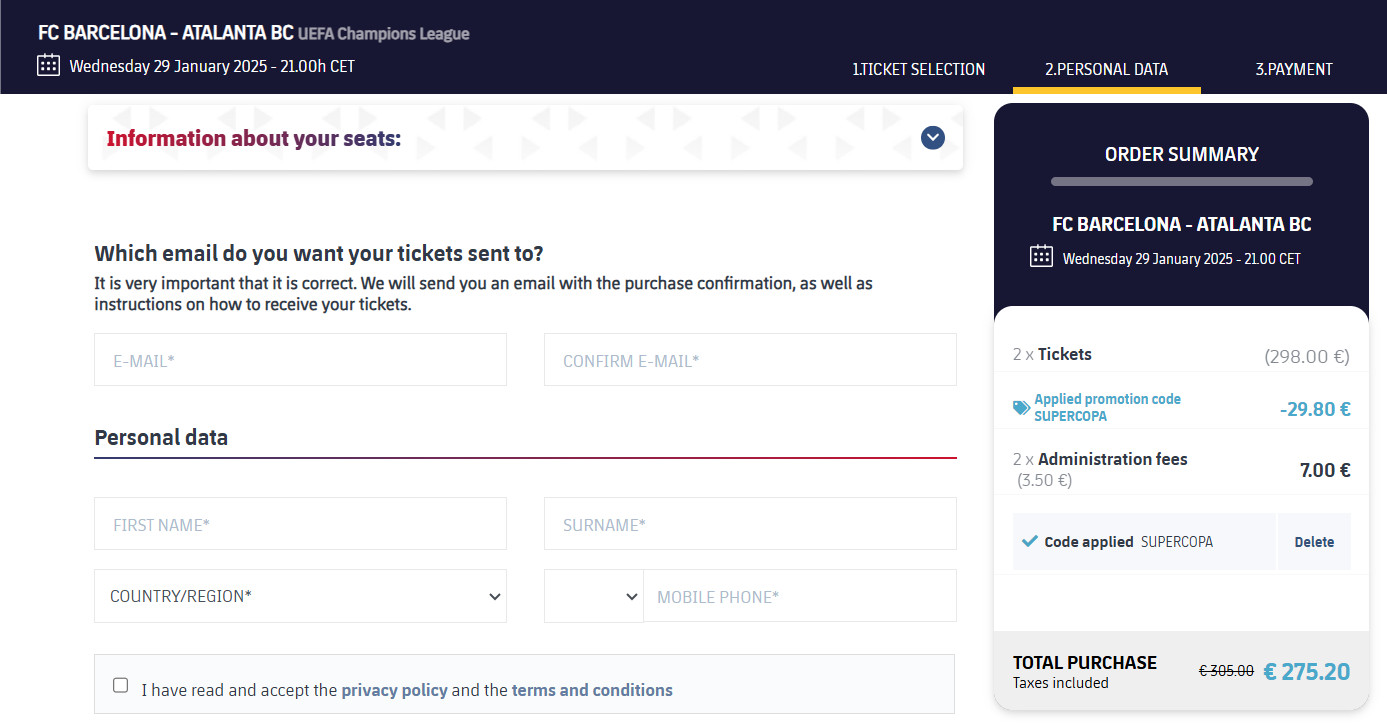Click the First Name field

pyautogui.click(x=300, y=524)
